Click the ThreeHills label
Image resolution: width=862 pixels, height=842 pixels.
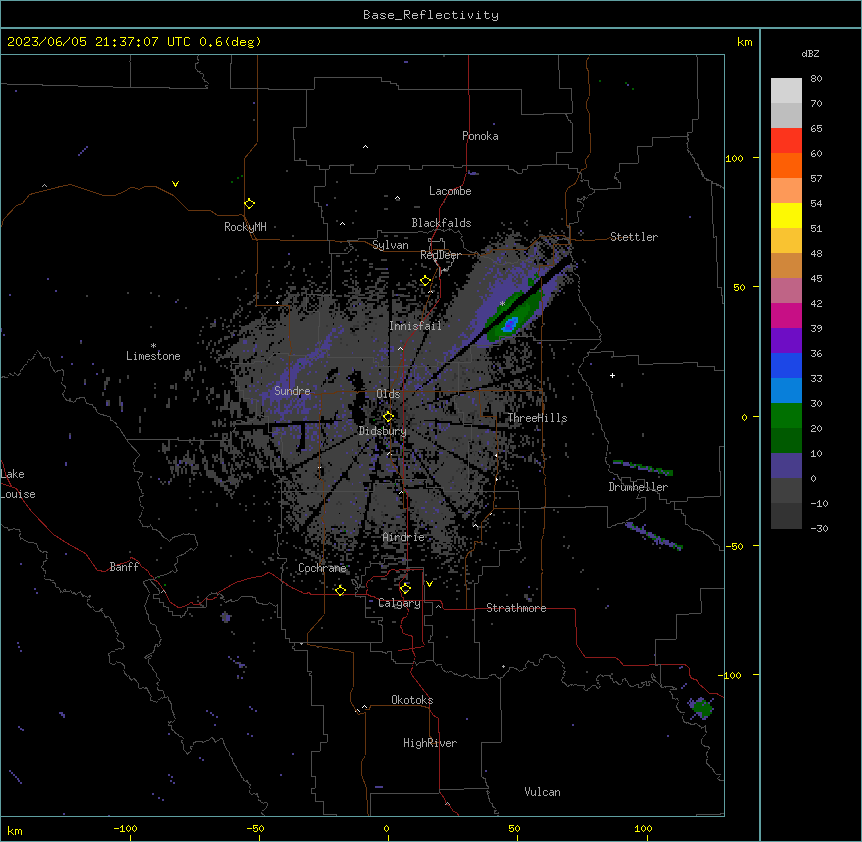[537, 418]
